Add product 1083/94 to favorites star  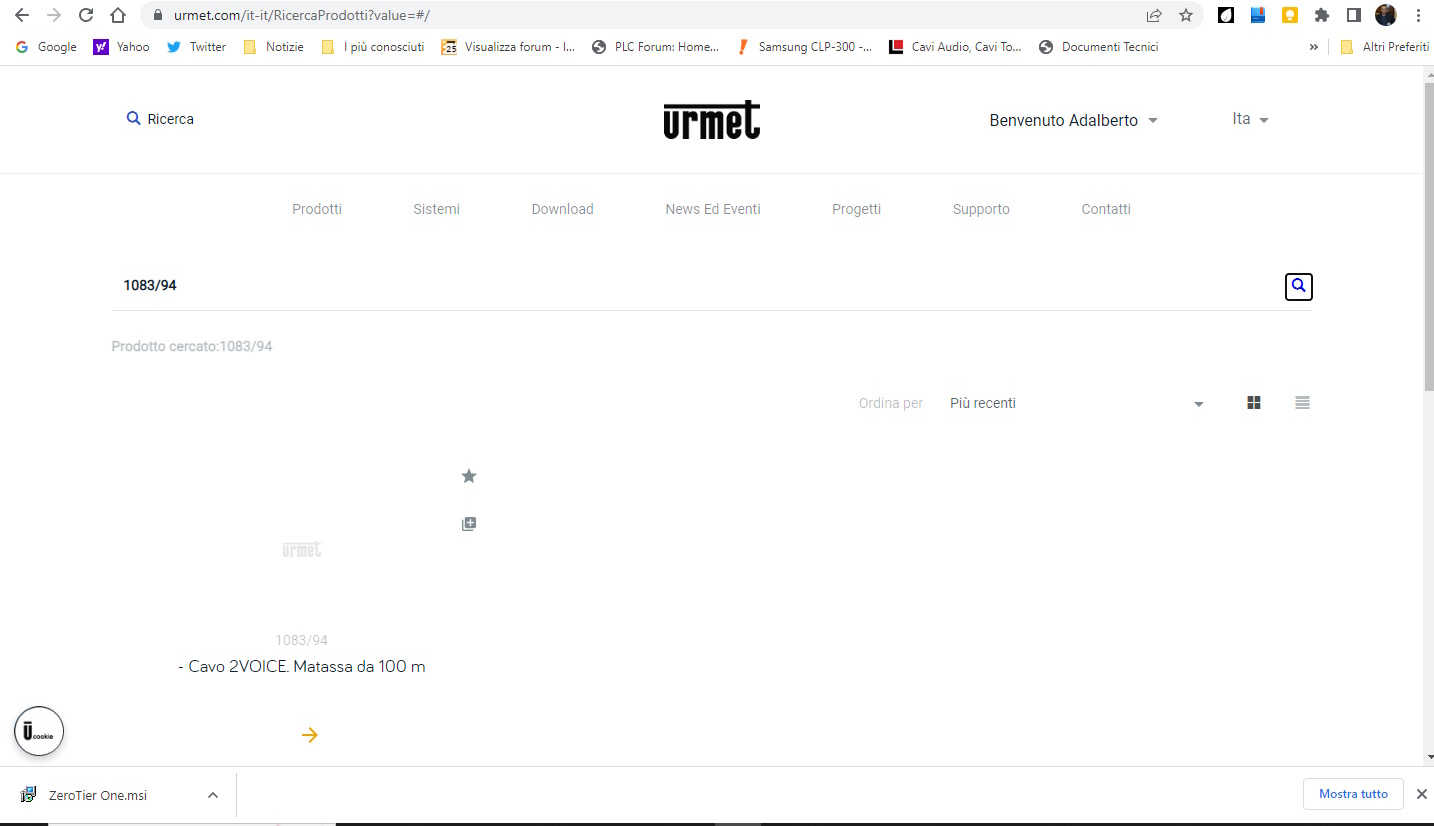pyautogui.click(x=469, y=476)
